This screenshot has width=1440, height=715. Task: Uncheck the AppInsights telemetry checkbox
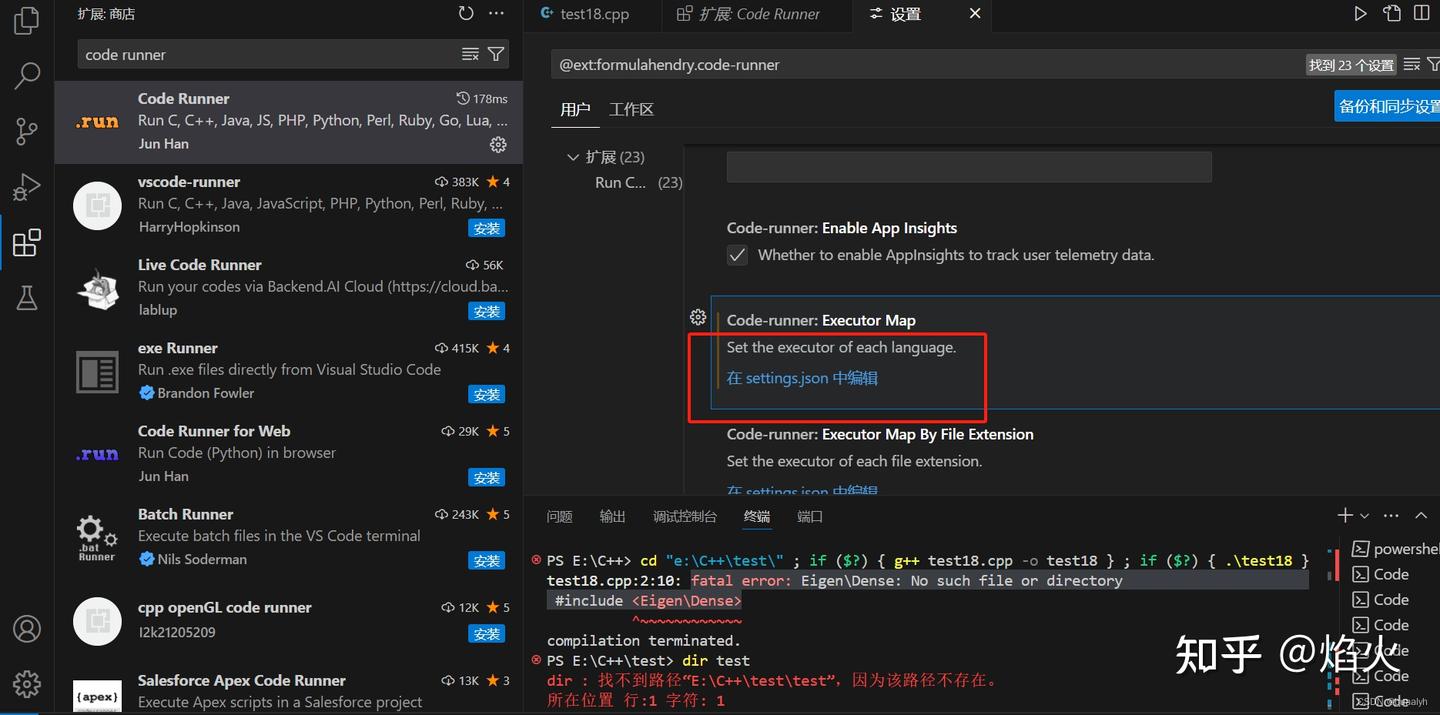tap(737, 255)
